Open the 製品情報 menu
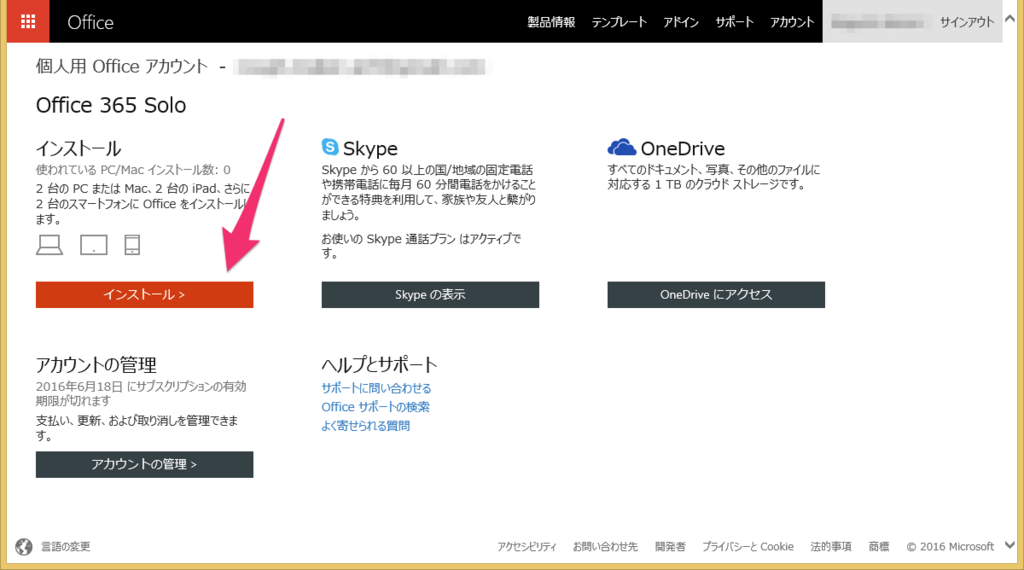 click(x=551, y=22)
